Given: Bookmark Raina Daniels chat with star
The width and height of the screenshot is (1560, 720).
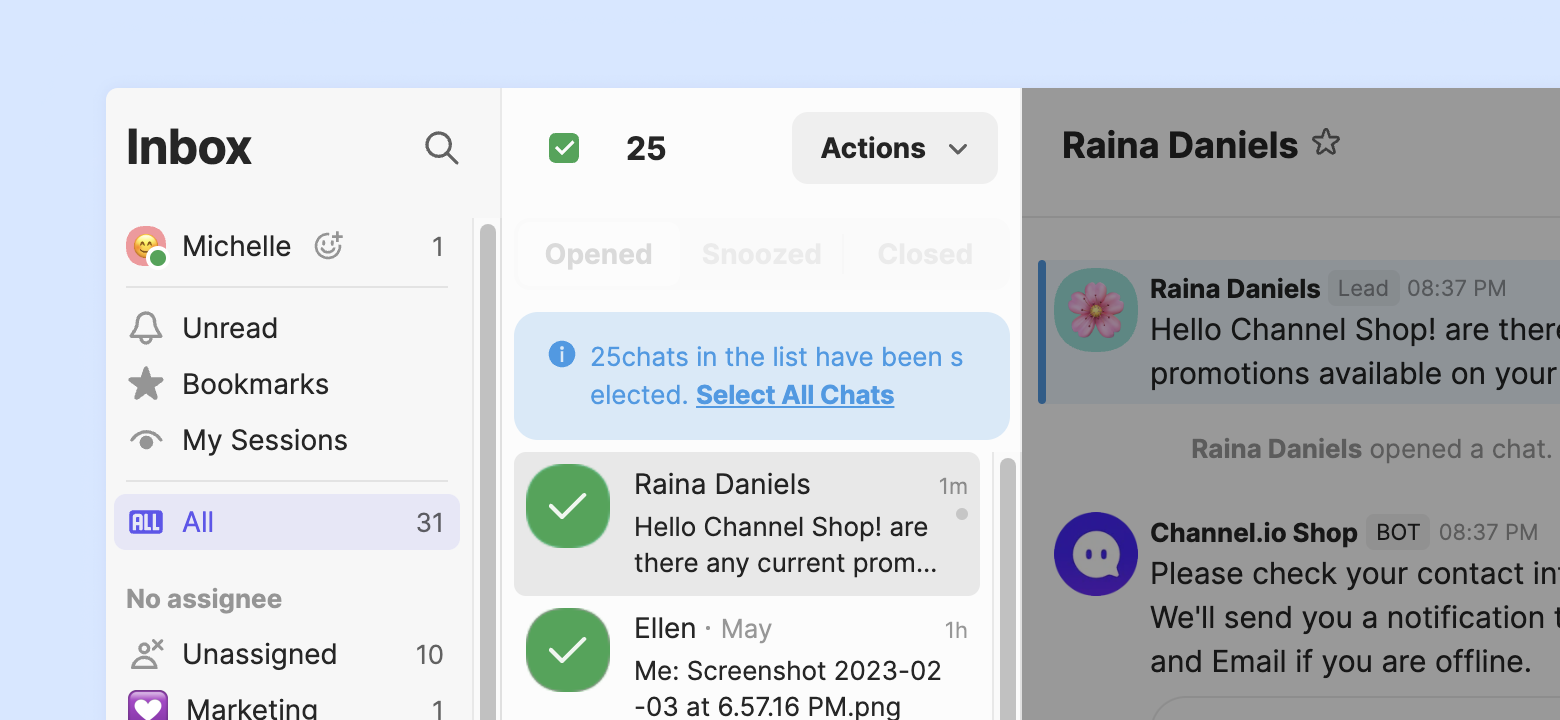Looking at the screenshot, I should 1326,143.
